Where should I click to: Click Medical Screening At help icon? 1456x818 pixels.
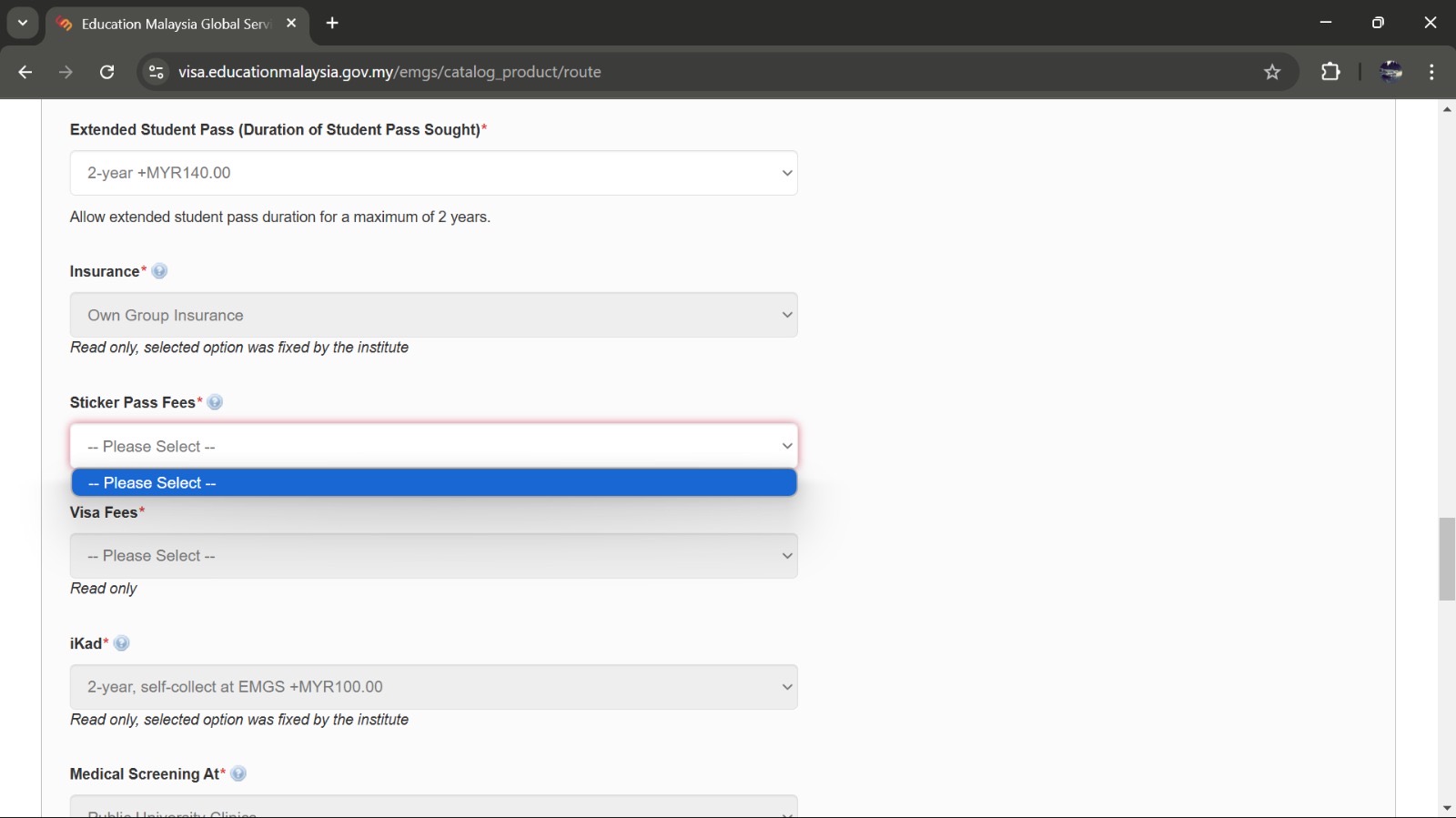tap(238, 773)
